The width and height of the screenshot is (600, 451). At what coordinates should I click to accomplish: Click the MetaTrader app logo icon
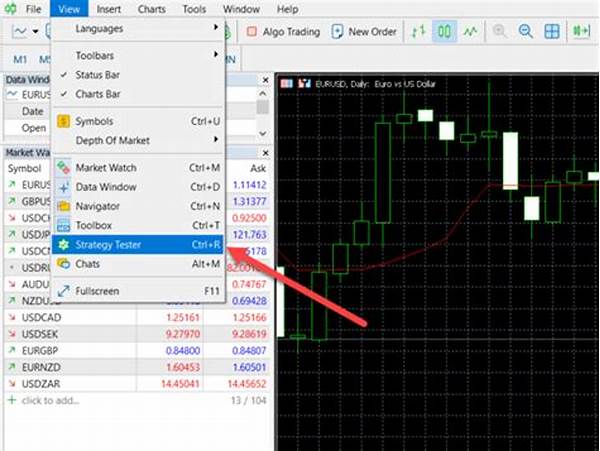(x=10, y=9)
